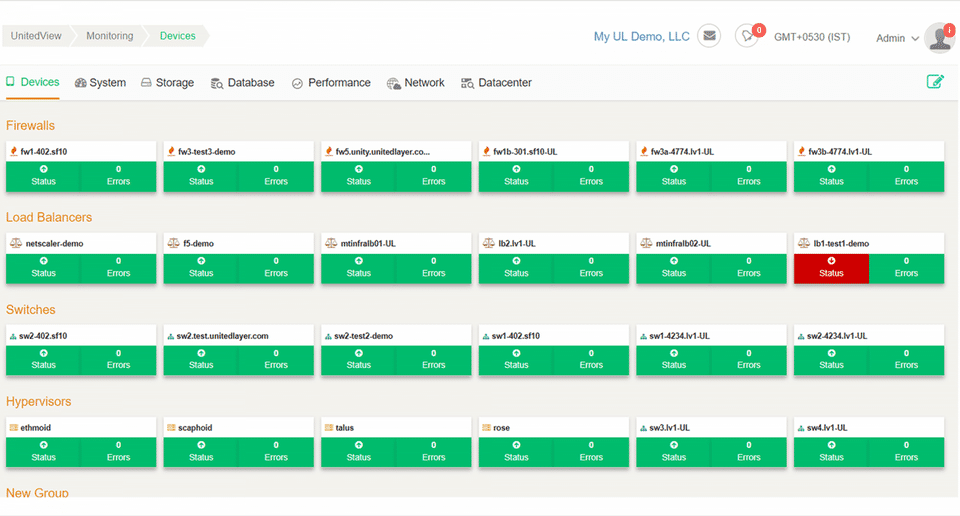
Task: Go to the Datacenter tab
Action: tap(496, 83)
